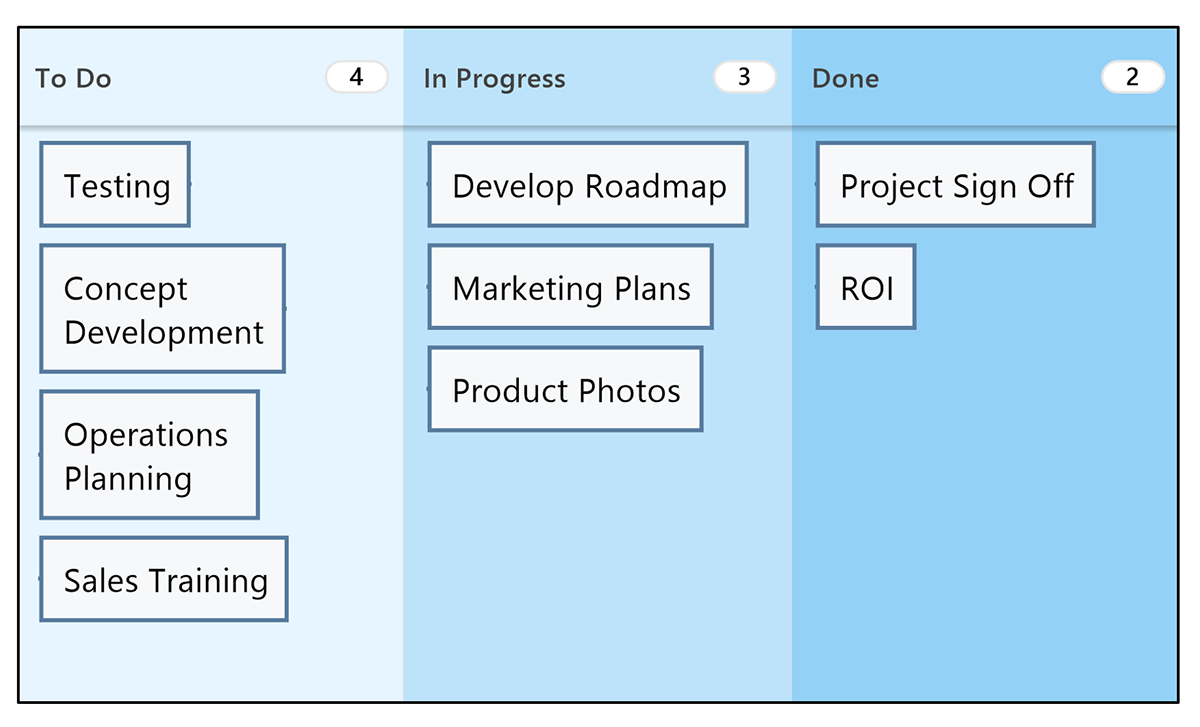Select the Operations Planning card
Viewport: 1200px width, 727px height.
[150, 455]
